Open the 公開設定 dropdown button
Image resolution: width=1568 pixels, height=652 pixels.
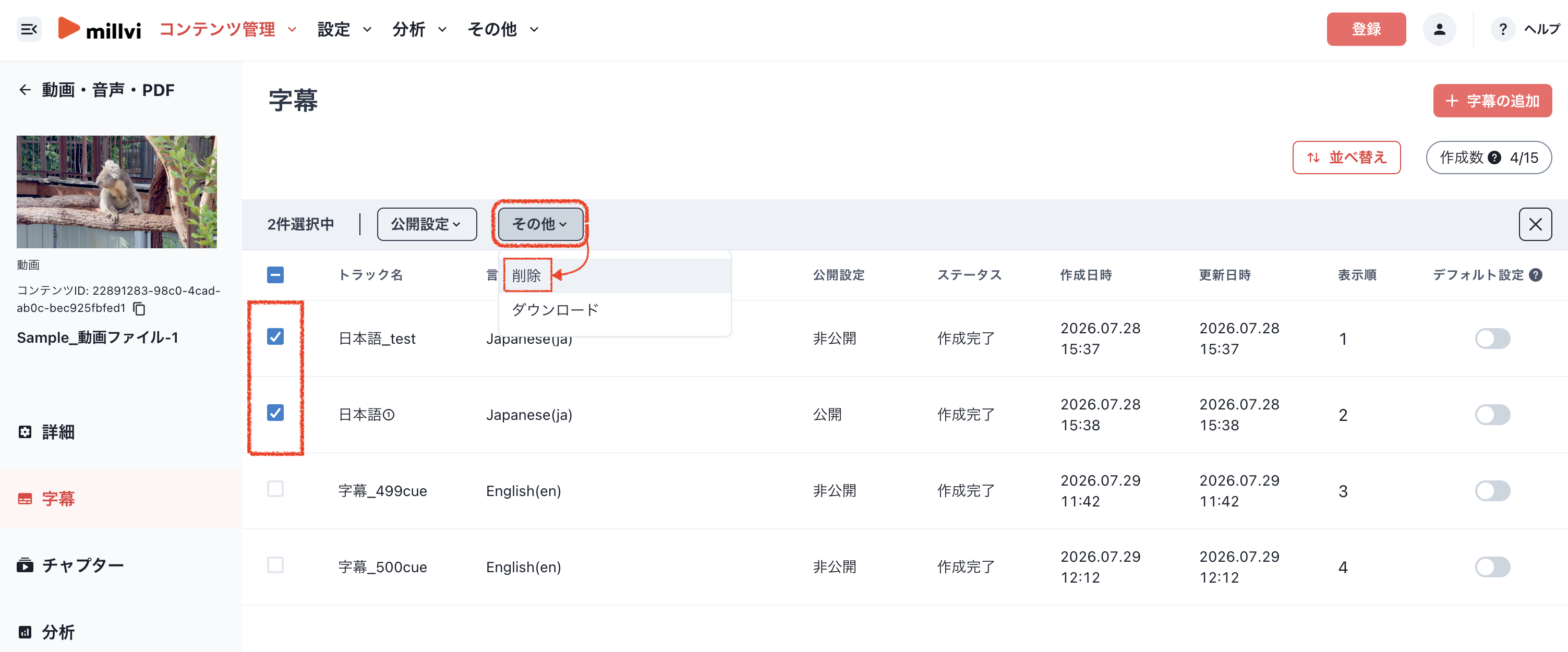tap(427, 224)
